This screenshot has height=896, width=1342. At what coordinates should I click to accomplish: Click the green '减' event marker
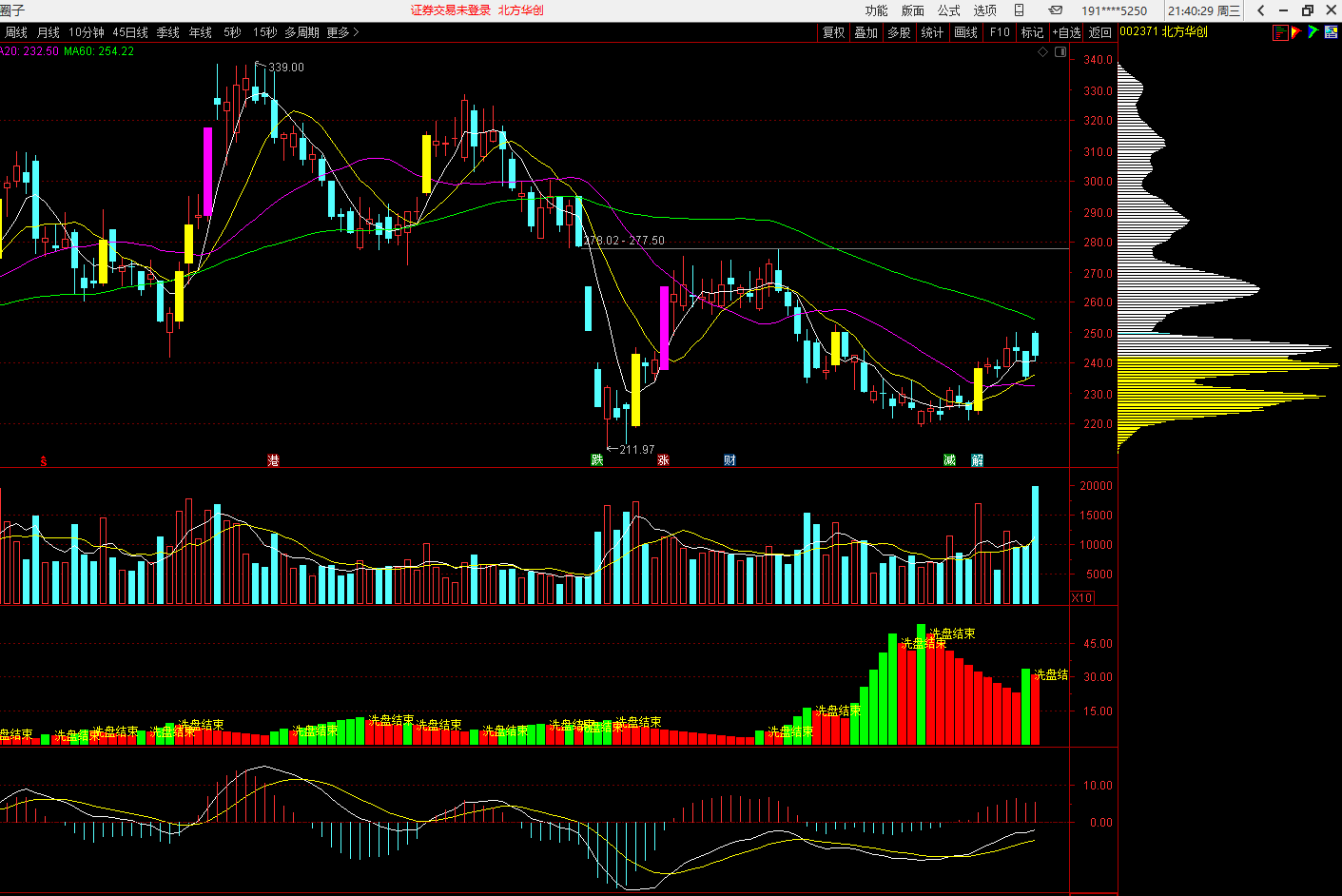(949, 460)
